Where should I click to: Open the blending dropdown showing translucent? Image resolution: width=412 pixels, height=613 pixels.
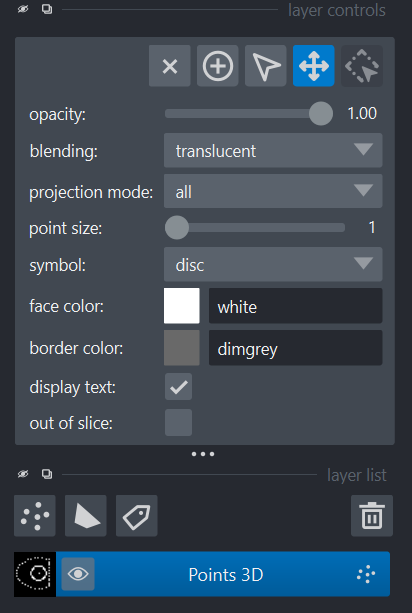click(273, 151)
